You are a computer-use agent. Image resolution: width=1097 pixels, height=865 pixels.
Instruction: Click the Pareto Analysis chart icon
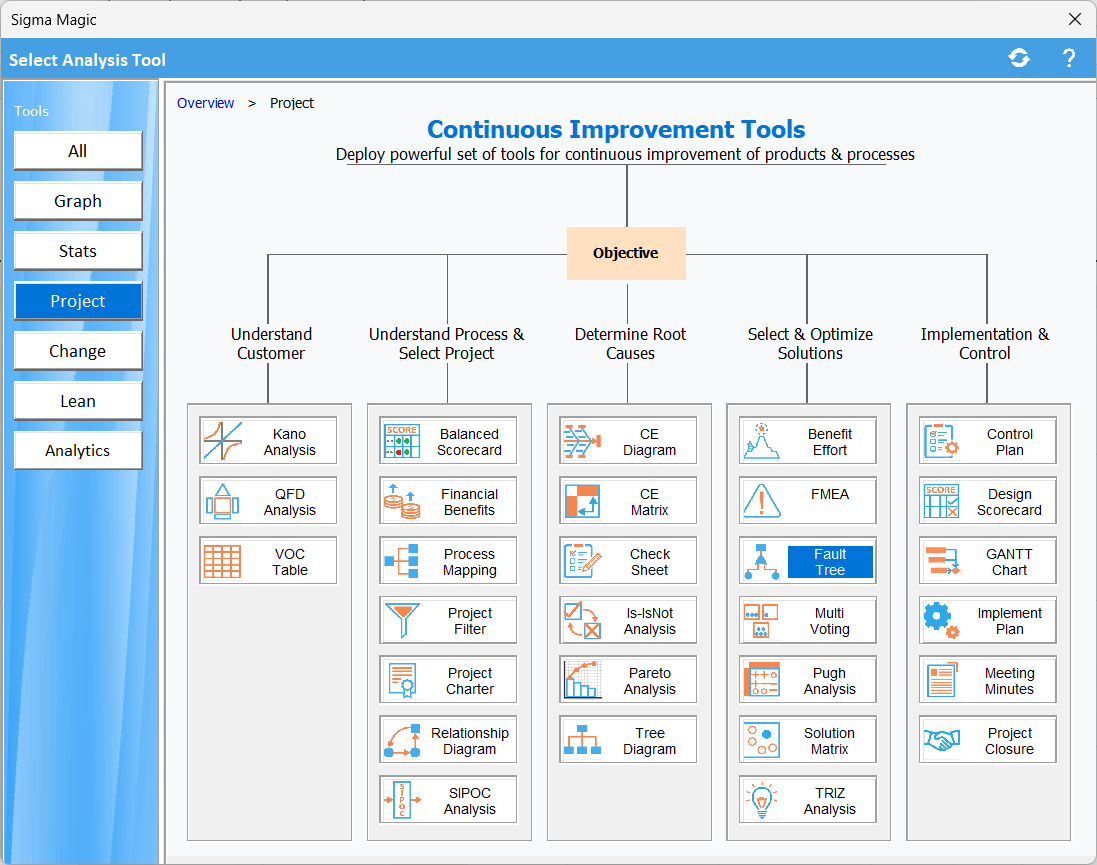click(582, 680)
